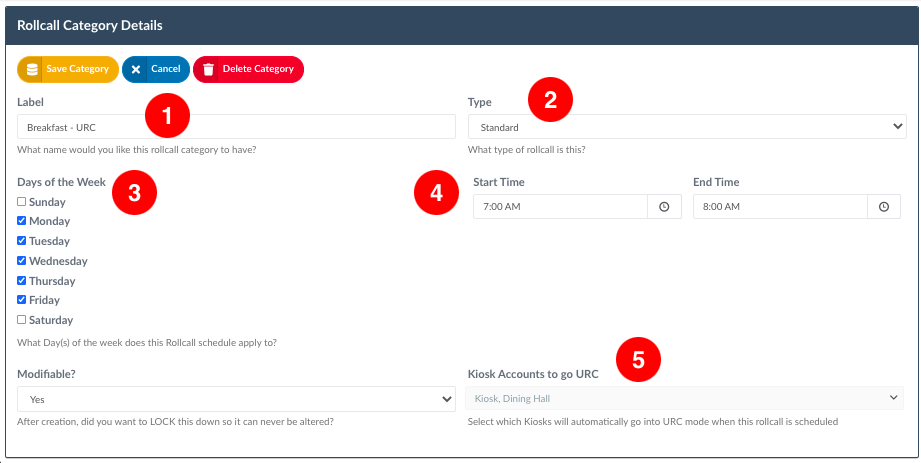Open the End Time clock picker icon
The image size is (921, 463).
(x=884, y=207)
